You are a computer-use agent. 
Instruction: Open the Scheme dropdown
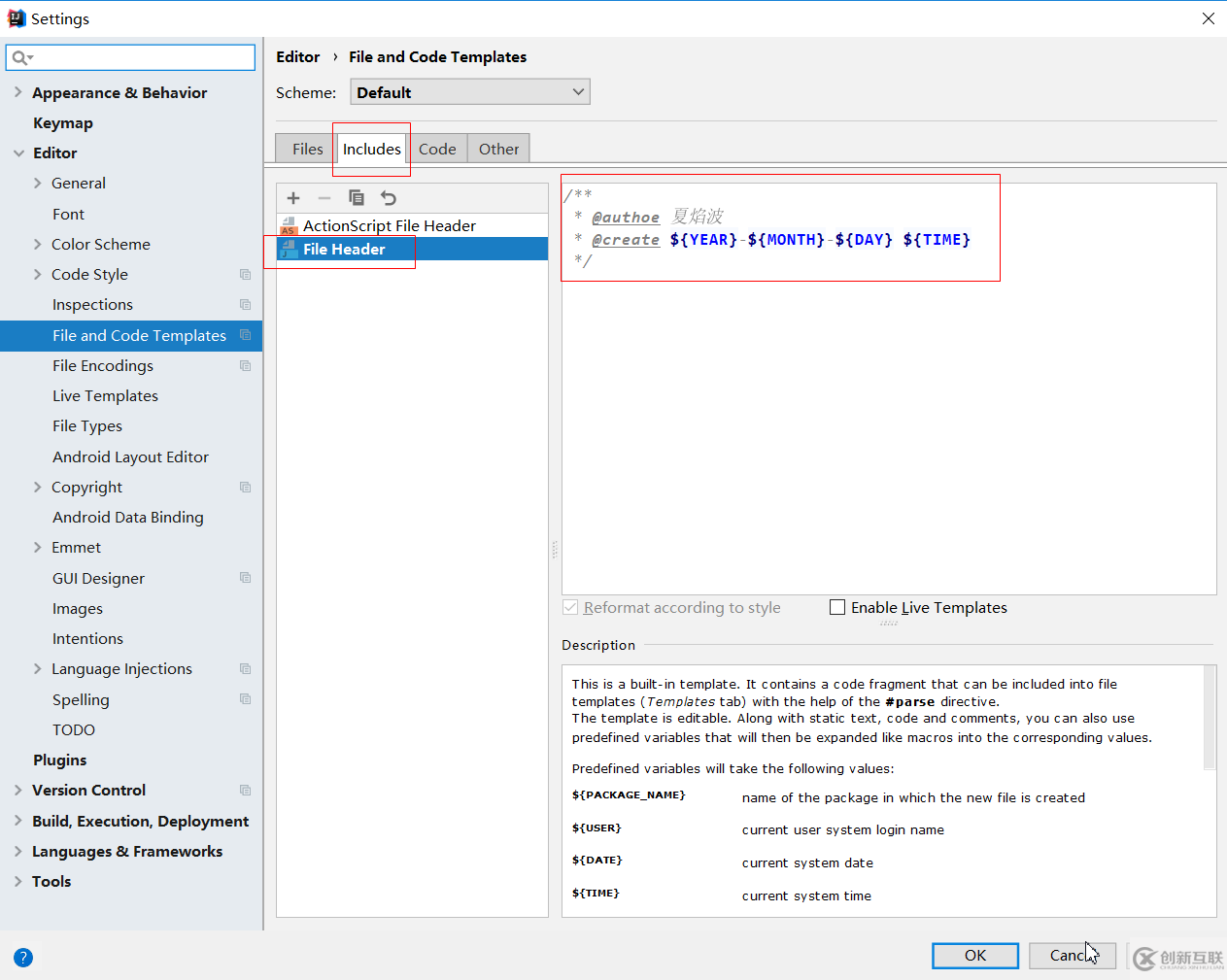point(470,92)
